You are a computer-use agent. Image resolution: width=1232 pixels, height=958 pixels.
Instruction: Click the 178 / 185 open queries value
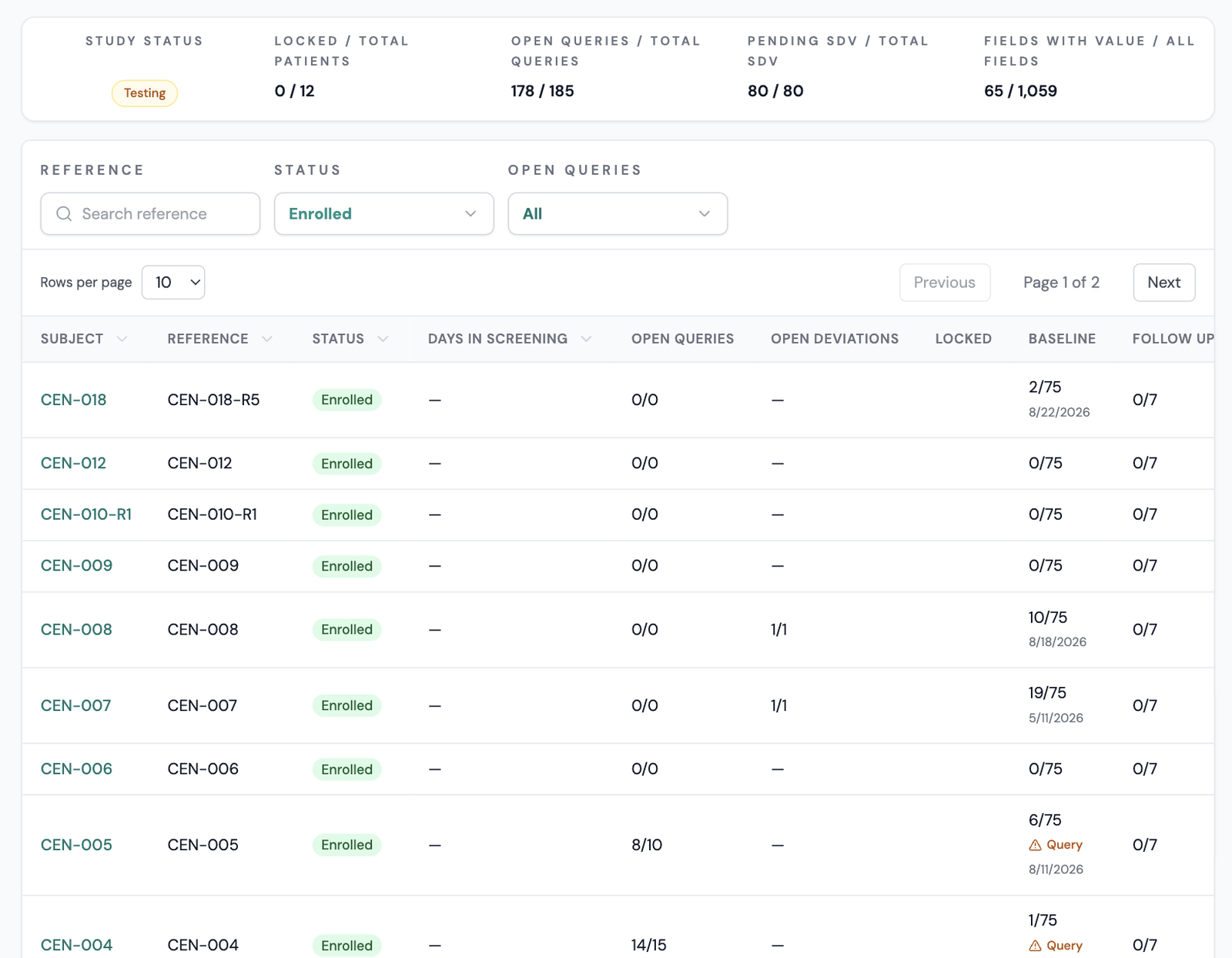tap(542, 91)
